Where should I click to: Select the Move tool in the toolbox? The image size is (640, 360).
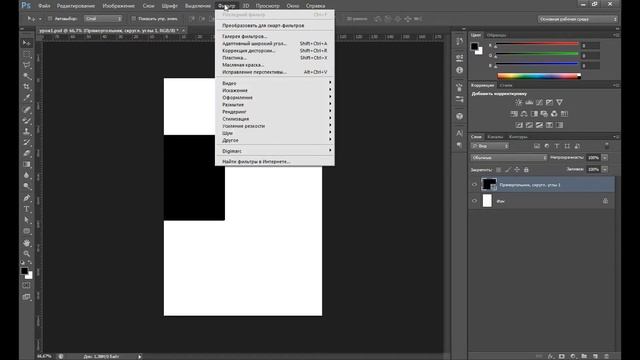tap(27, 43)
